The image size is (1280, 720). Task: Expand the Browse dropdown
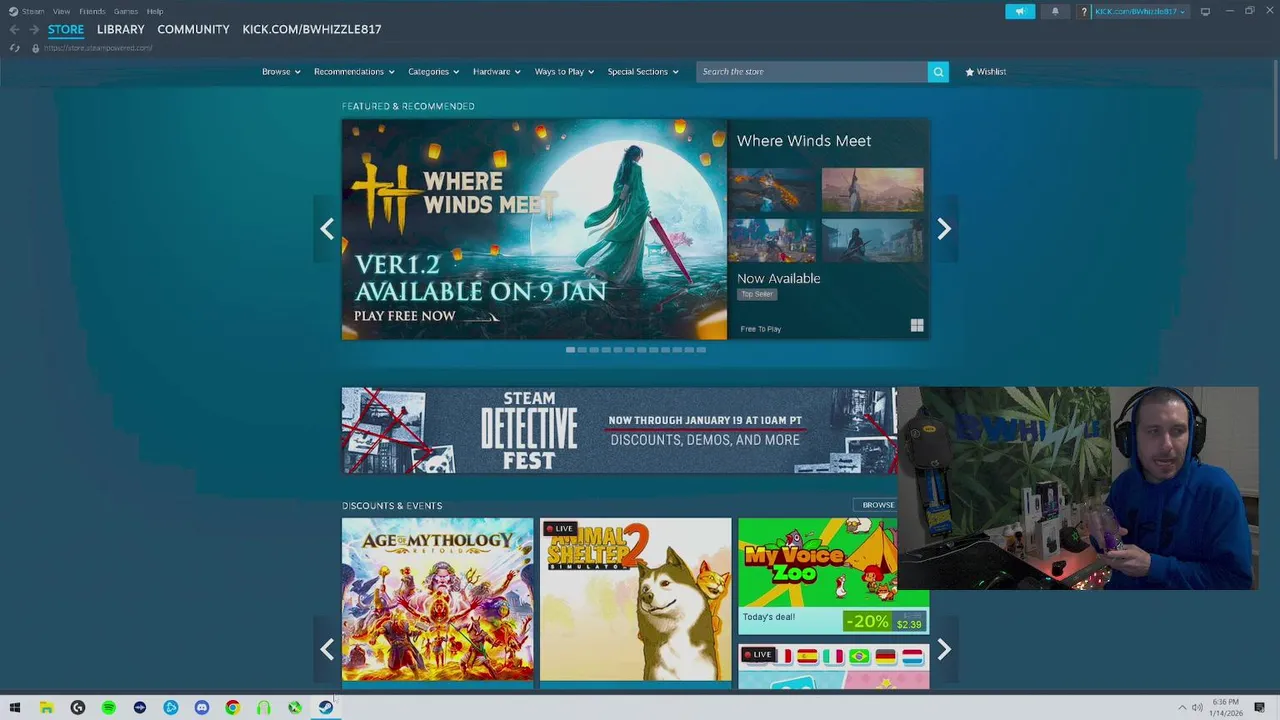[281, 72]
